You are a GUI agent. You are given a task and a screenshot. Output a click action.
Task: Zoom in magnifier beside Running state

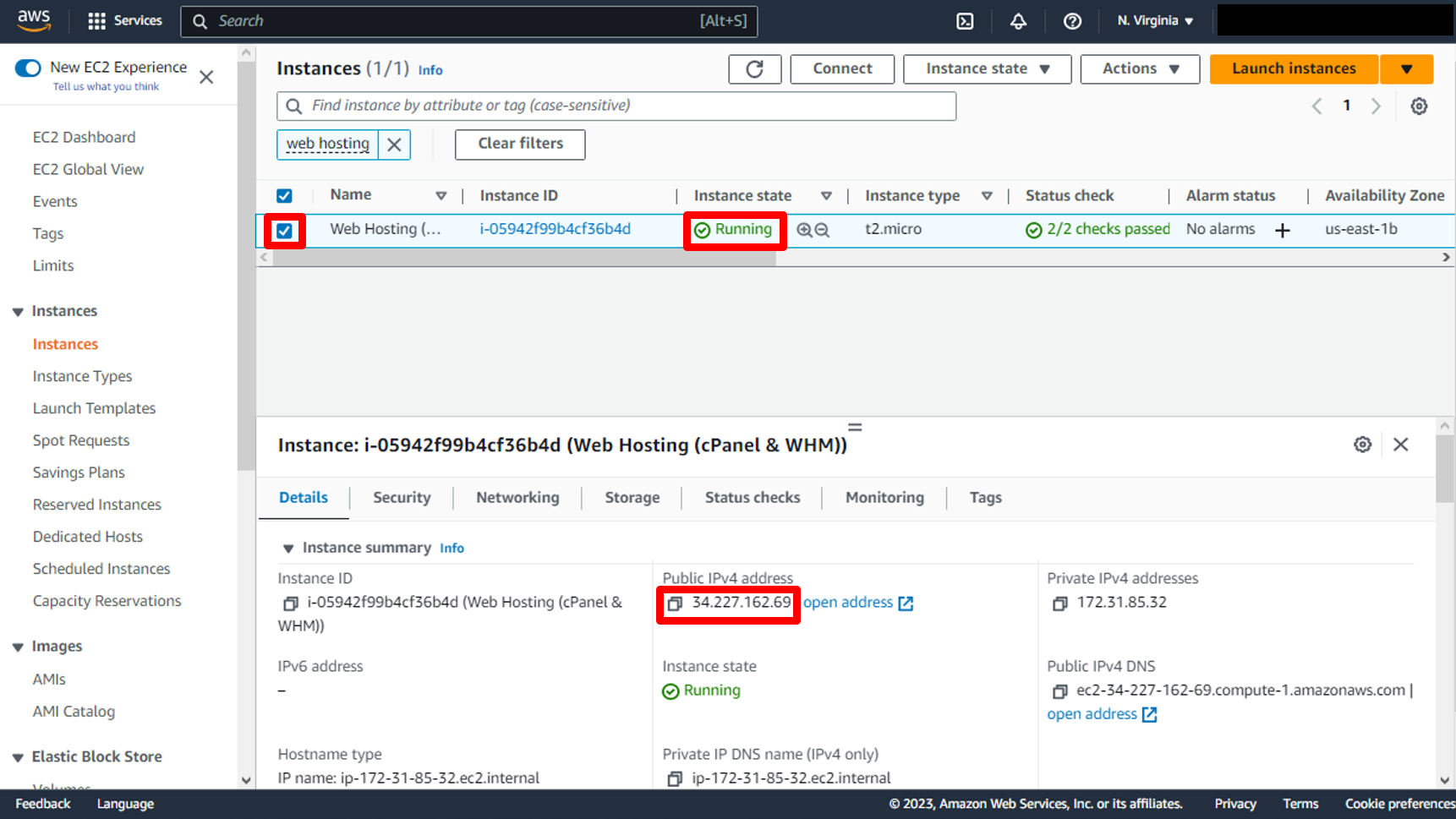[x=804, y=230]
